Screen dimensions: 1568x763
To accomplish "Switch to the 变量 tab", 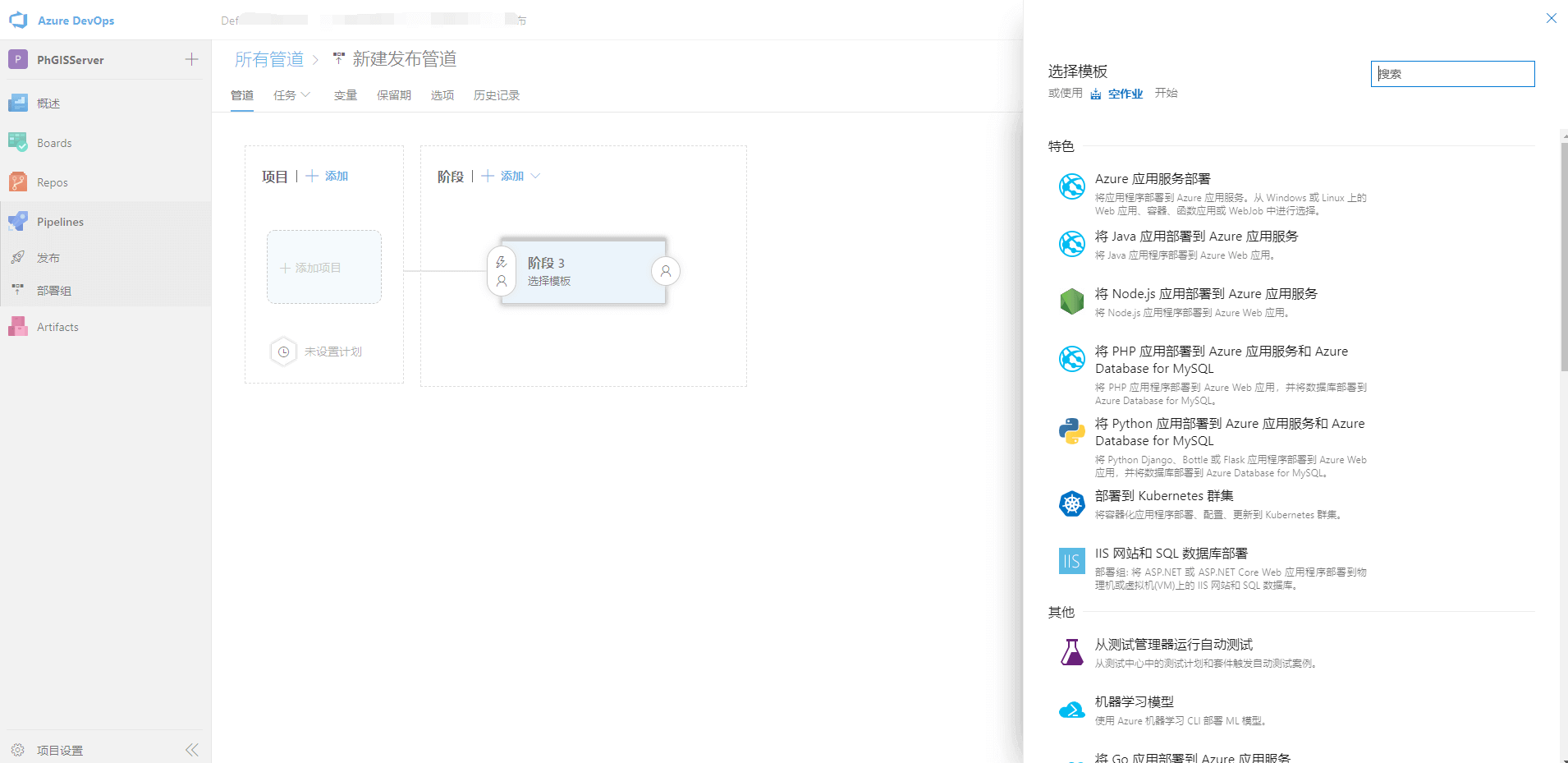I will pos(345,95).
